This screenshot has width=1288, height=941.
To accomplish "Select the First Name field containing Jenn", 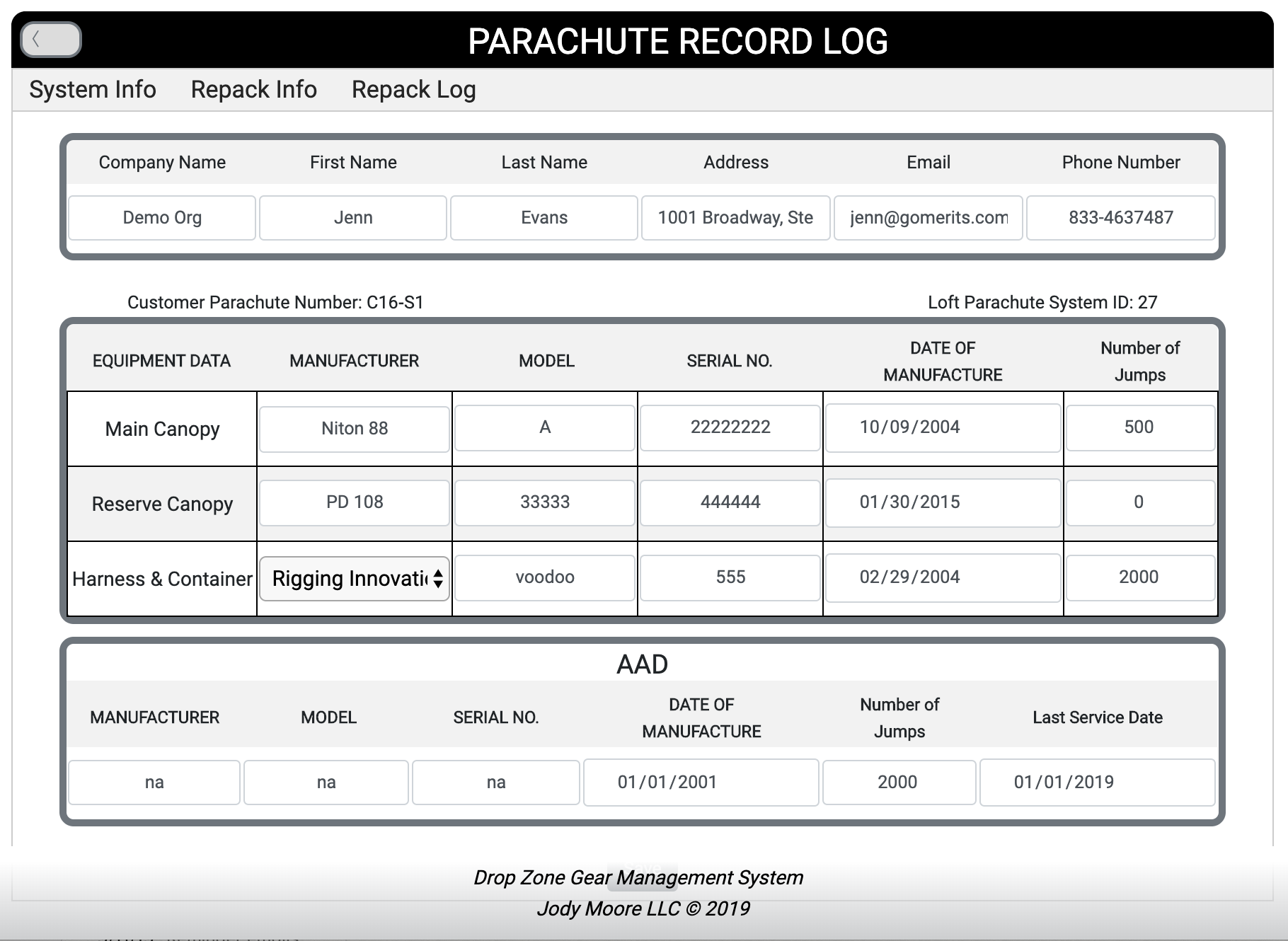I will [353, 218].
